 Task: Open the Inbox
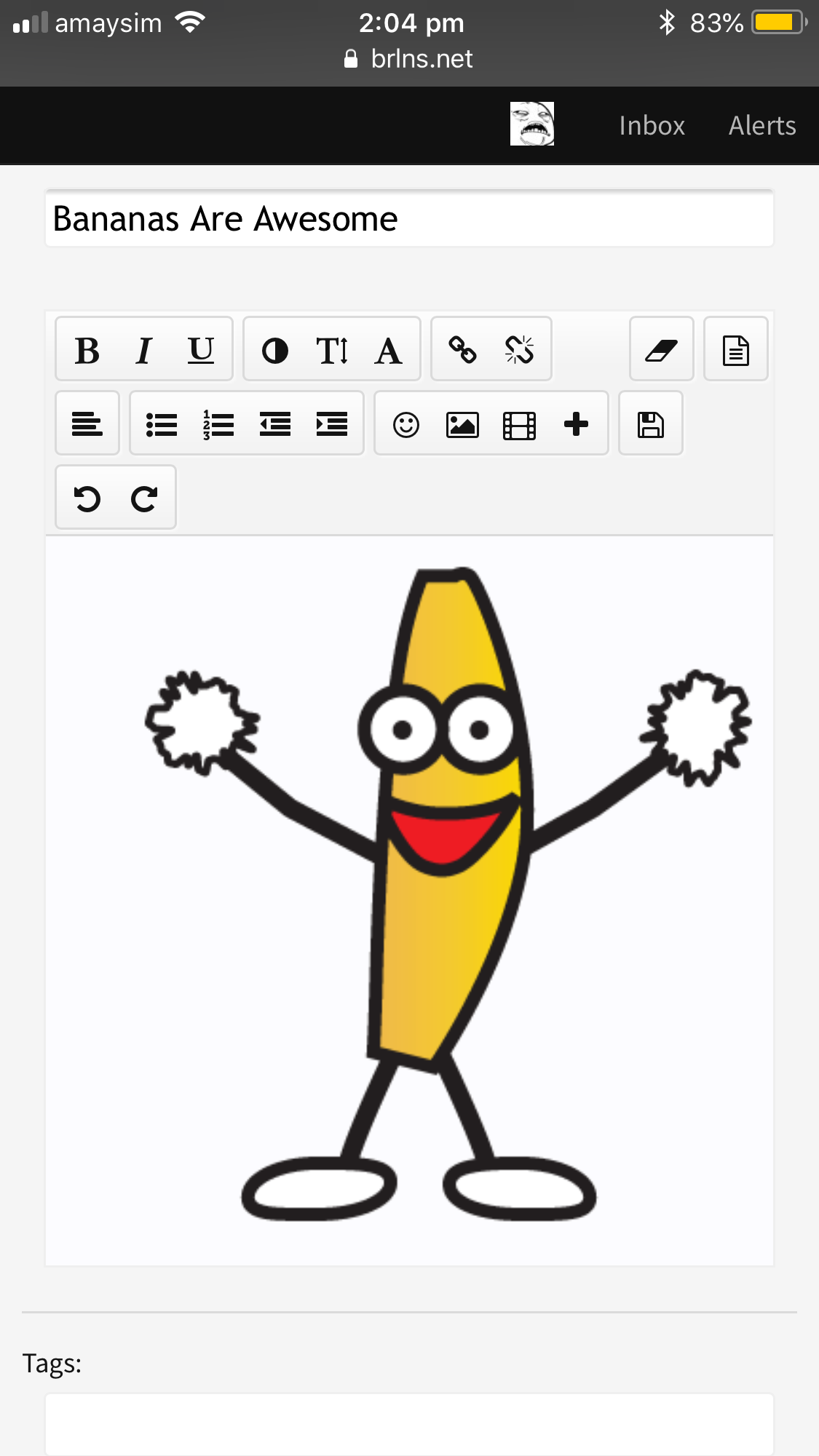[652, 126]
